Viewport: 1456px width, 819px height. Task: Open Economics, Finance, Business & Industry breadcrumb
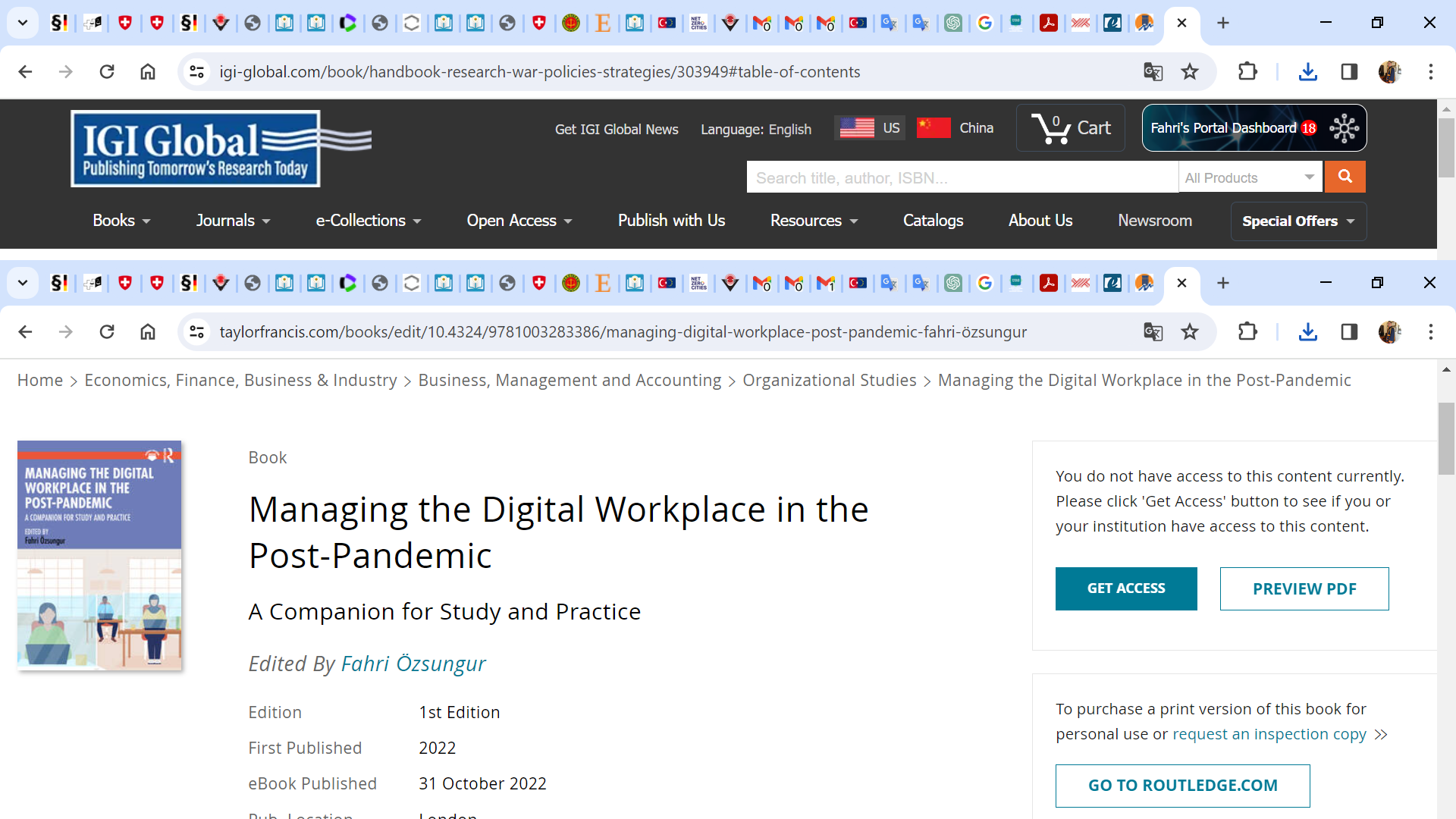point(240,380)
